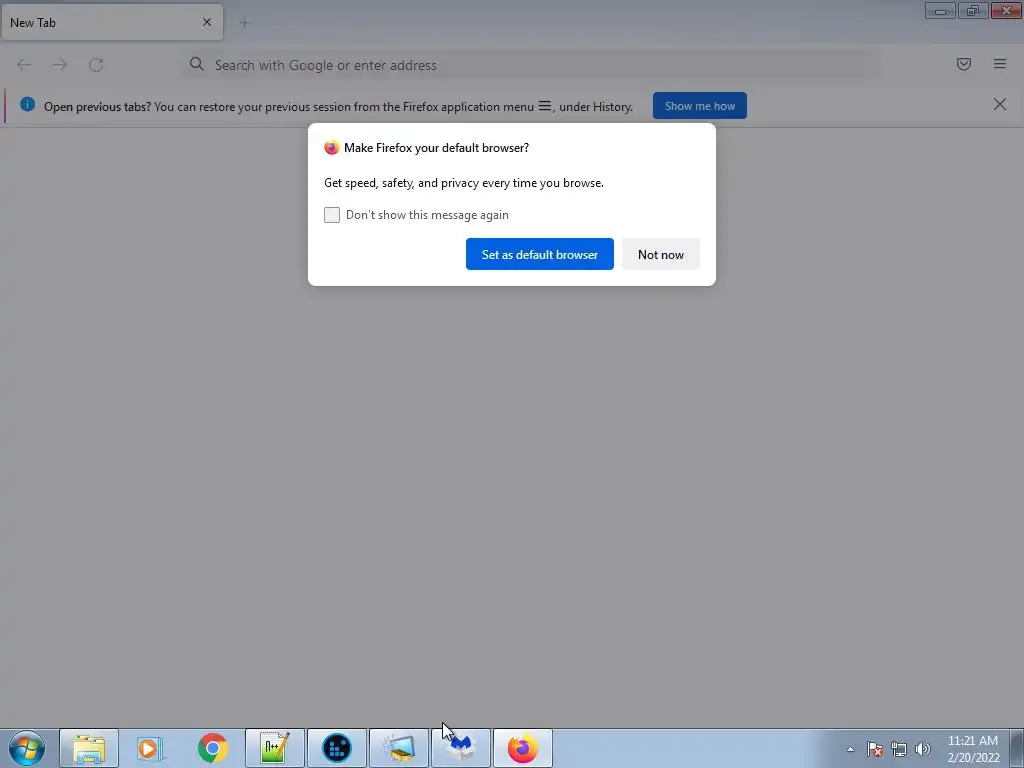Click the Show desktop button
The width and height of the screenshot is (1024, 768).
click(1017, 748)
